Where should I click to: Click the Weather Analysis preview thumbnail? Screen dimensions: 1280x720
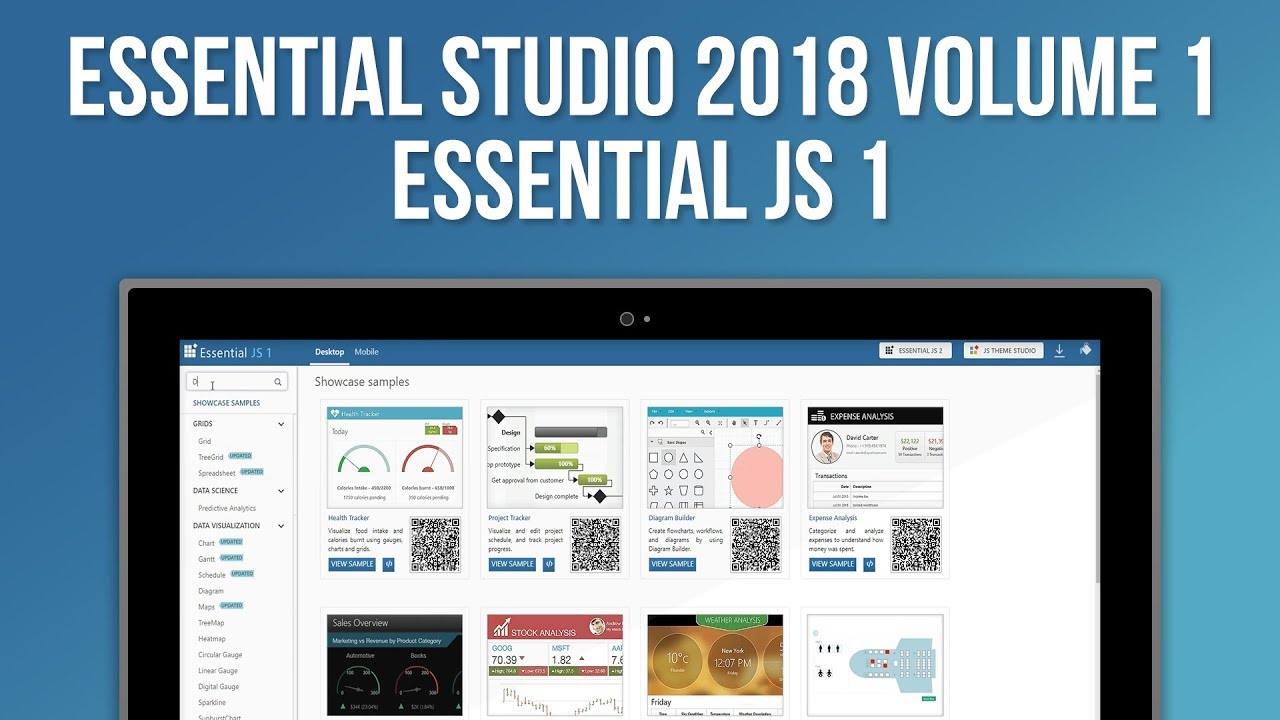tap(715, 665)
